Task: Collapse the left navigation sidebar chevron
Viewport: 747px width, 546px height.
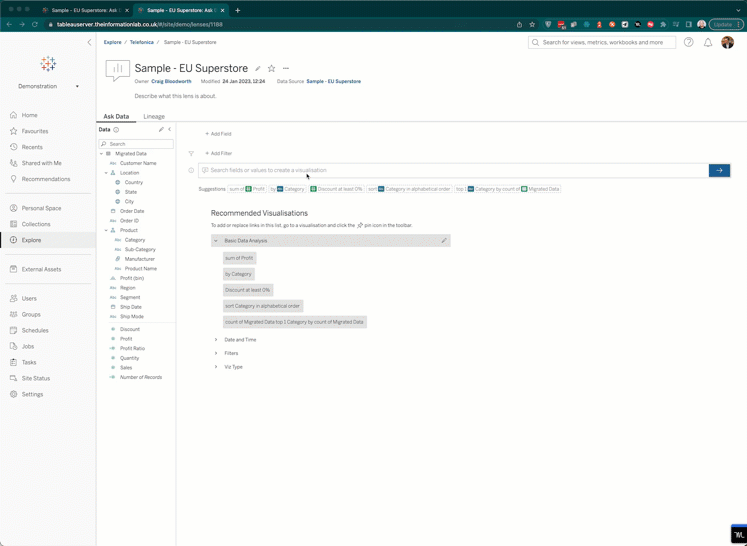Action: [x=89, y=42]
